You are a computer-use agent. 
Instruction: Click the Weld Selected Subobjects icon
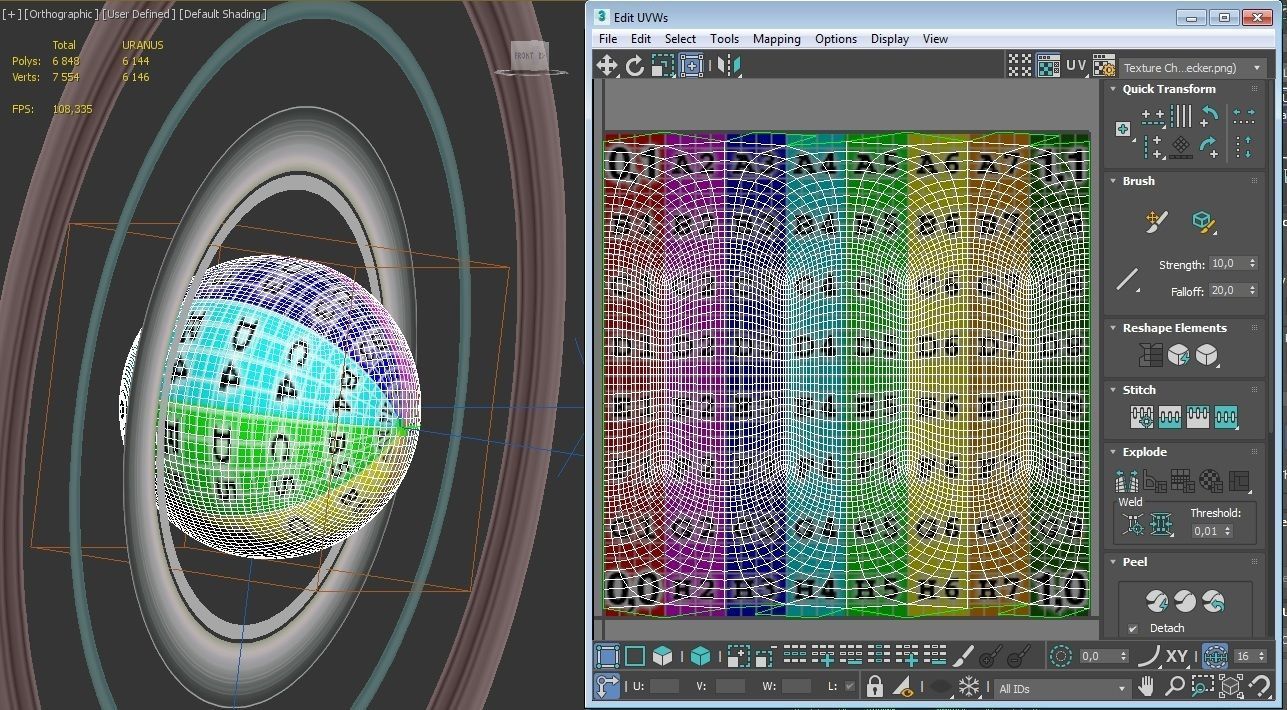[x=1161, y=523]
